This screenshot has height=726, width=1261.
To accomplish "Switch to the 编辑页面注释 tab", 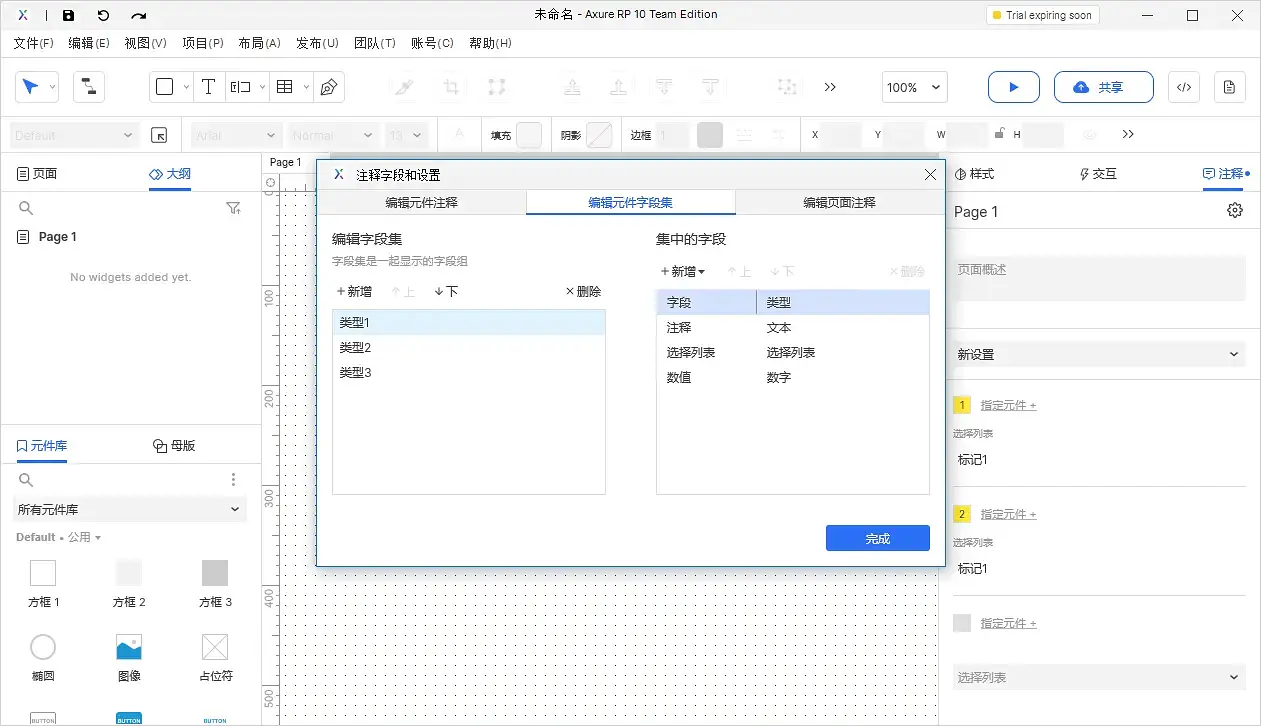I will (x=840, y=201).
